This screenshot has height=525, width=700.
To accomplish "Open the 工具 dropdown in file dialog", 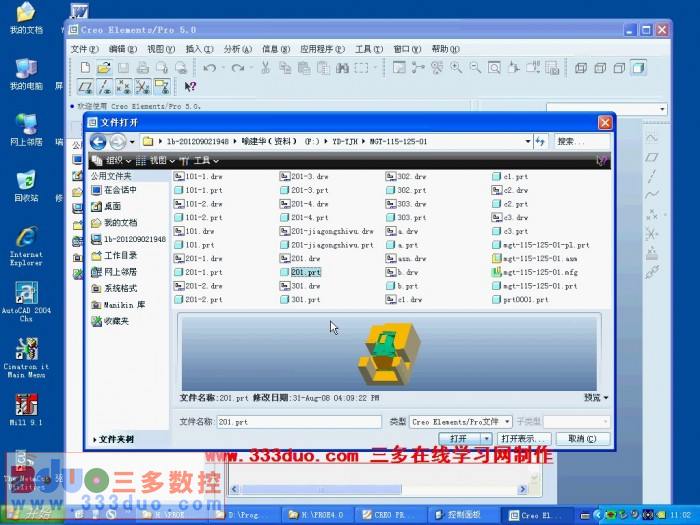I will 199,161.
